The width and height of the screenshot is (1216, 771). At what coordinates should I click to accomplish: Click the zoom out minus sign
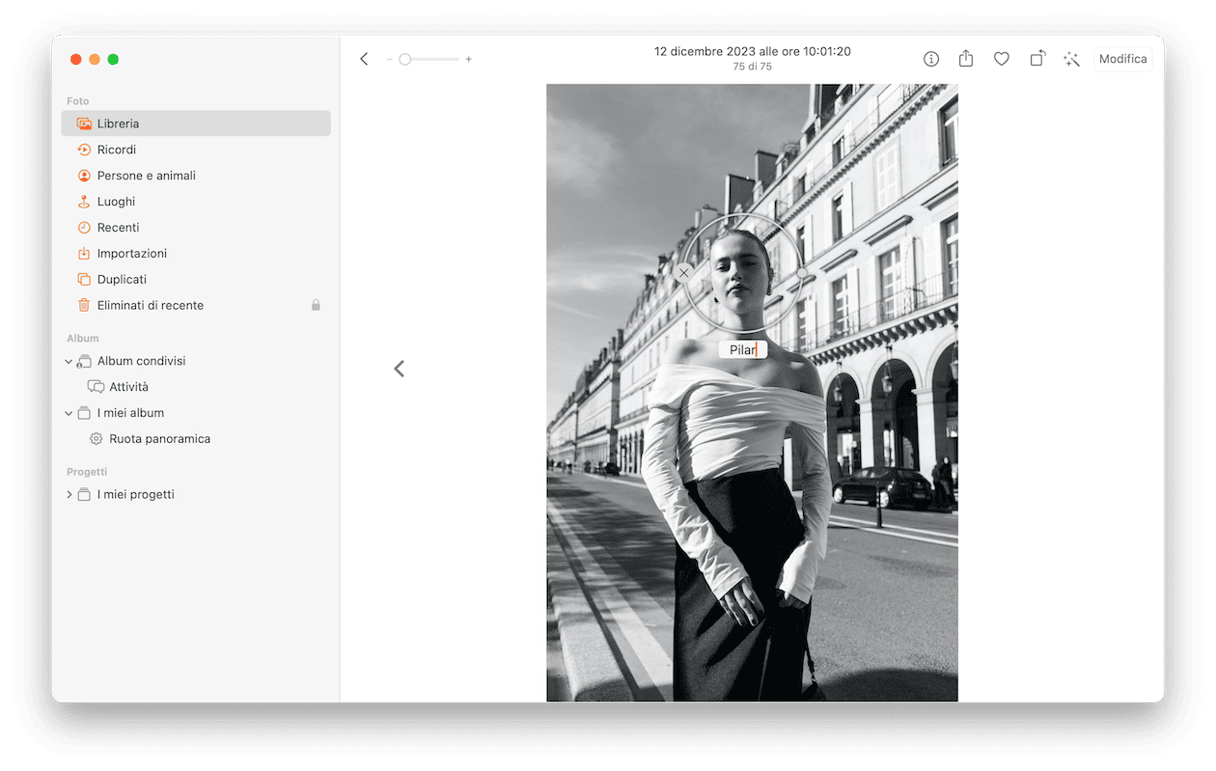click(390, 59)
